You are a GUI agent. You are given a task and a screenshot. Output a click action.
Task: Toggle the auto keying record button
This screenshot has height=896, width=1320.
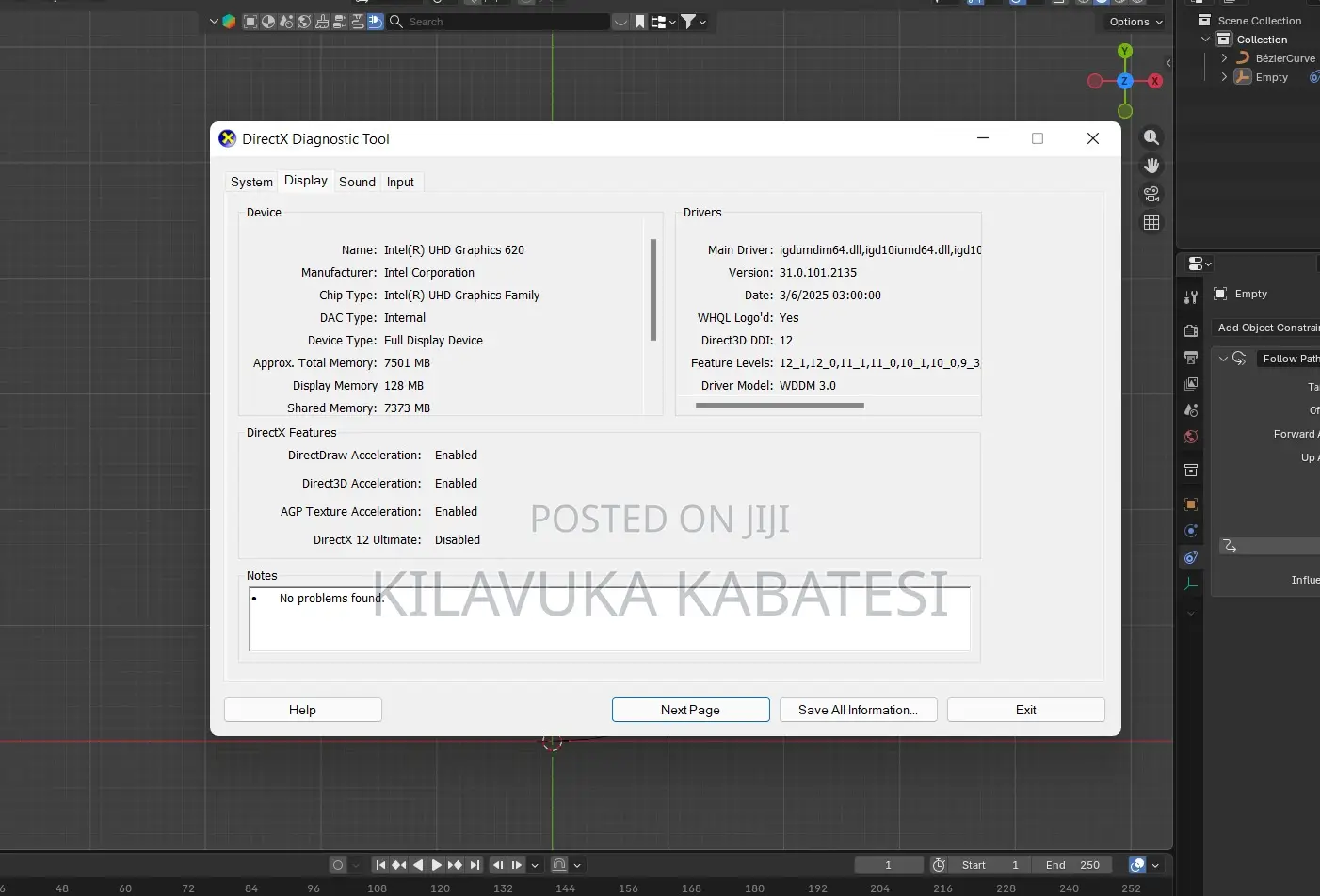tap(338, 865)
